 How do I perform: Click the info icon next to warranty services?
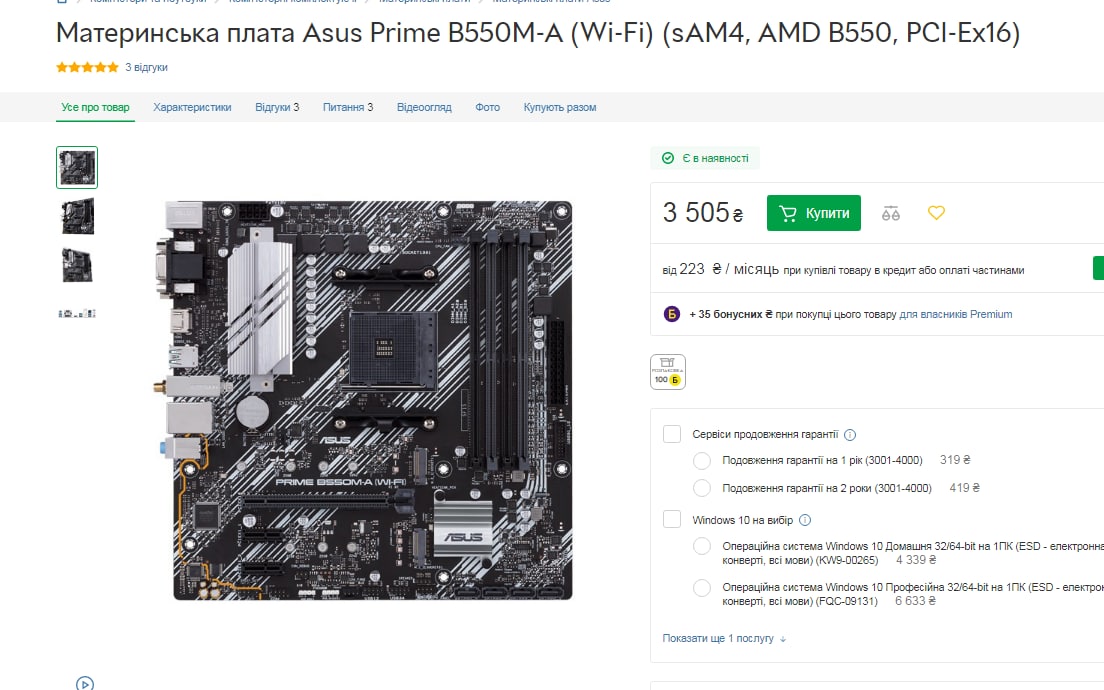pyautogui.click(x=850, y=435)
